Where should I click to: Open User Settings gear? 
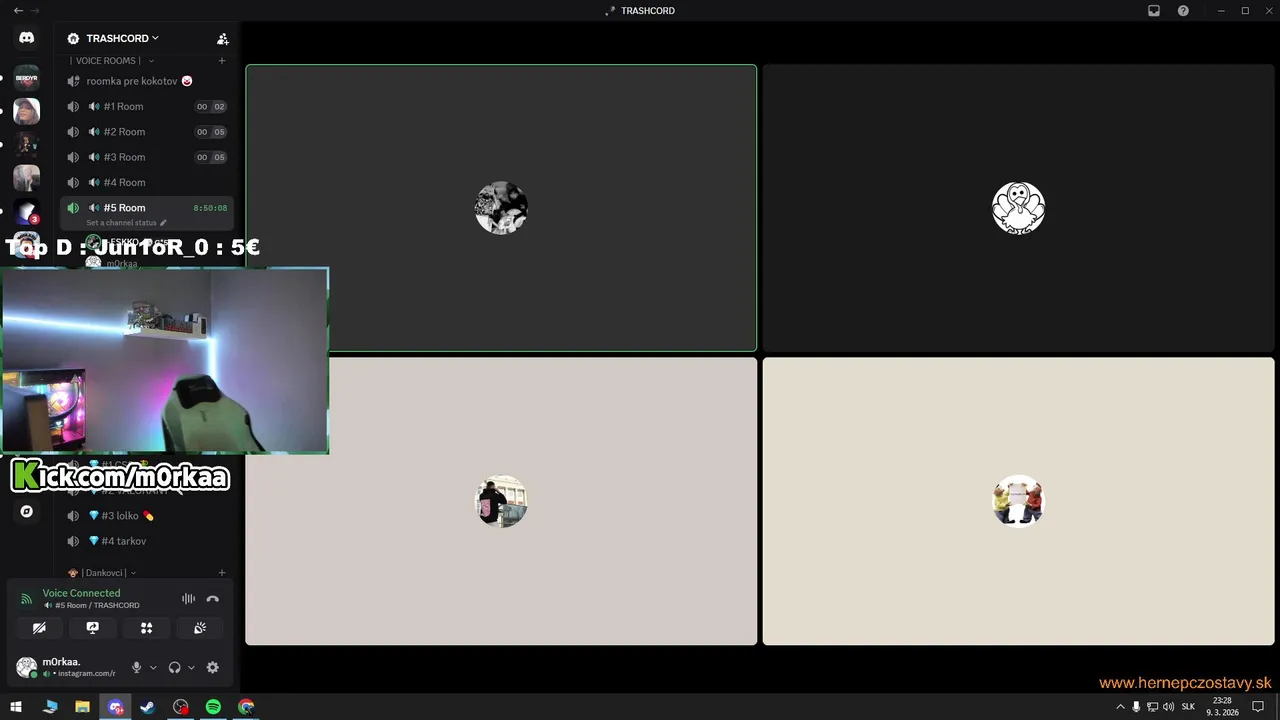click(x=212, y=667)
